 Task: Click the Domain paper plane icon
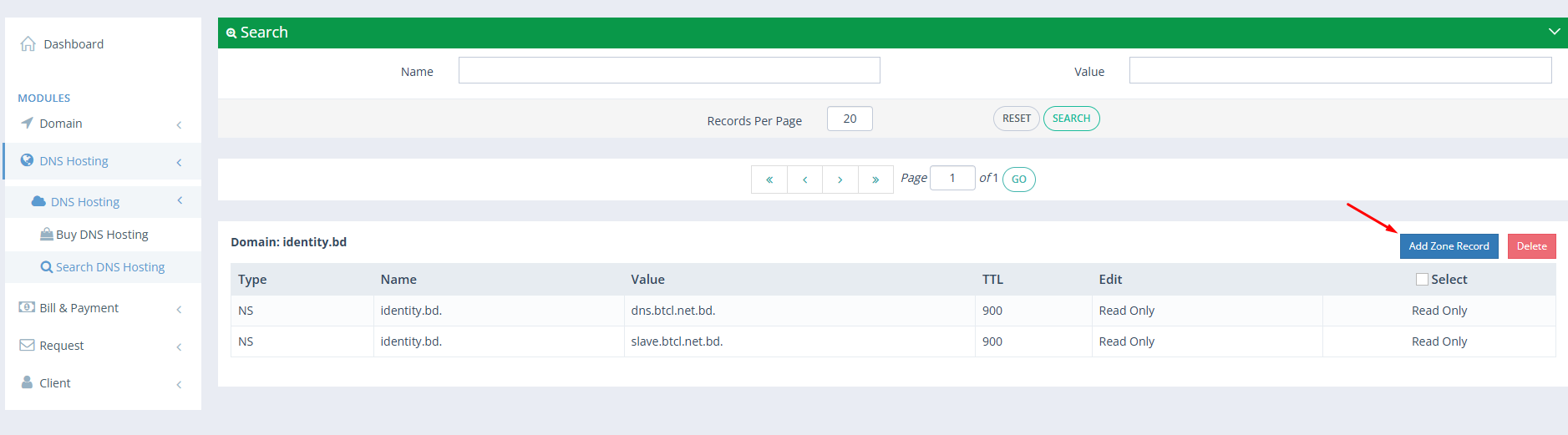[x=27, y=124]
